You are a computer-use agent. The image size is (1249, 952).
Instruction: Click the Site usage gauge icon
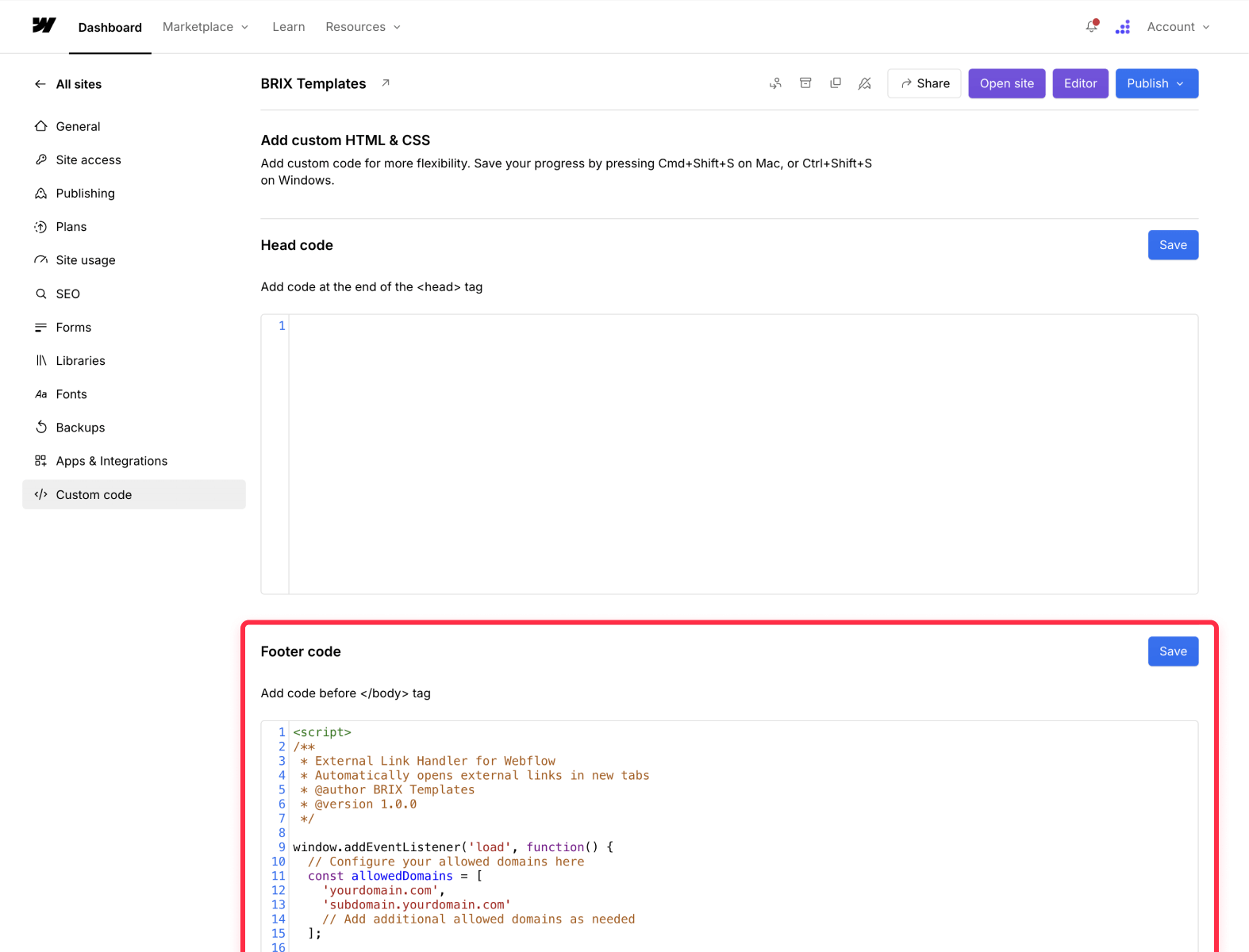pos(41,260)
